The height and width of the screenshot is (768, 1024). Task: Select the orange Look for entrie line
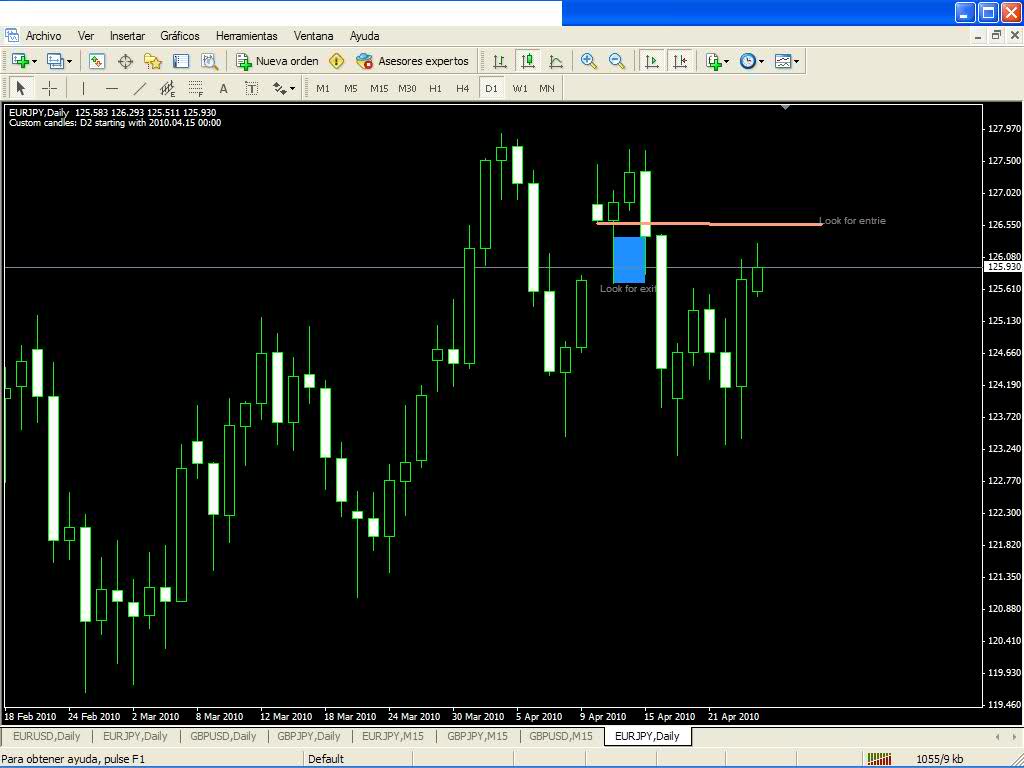tap(709, 224)
